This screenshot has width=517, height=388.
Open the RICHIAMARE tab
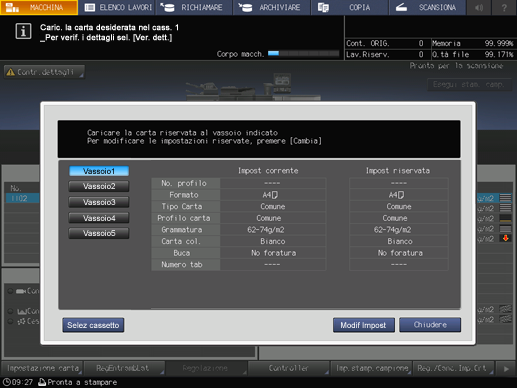pos(194,7)
